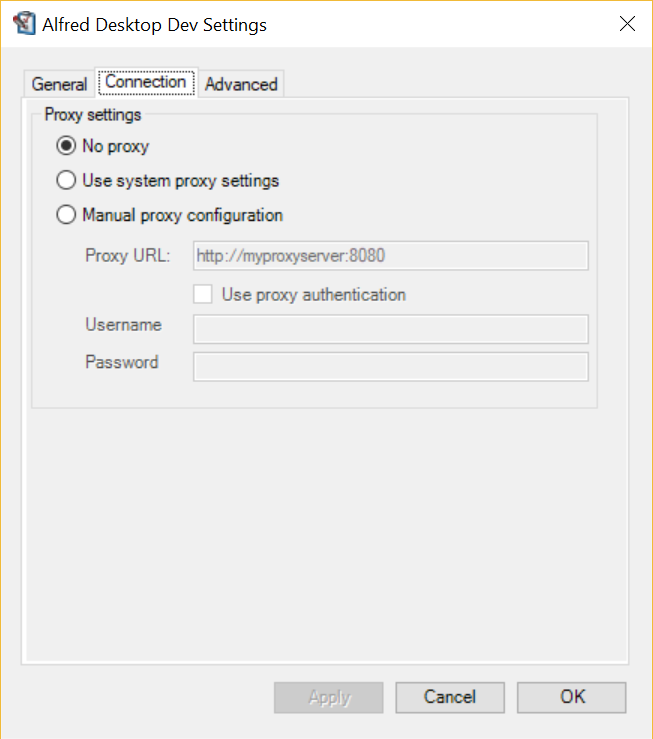The width and height of the screenshot is (653, 739).
Task: Enable Manual proxy configuration option
Action: (x=67, y=215)
